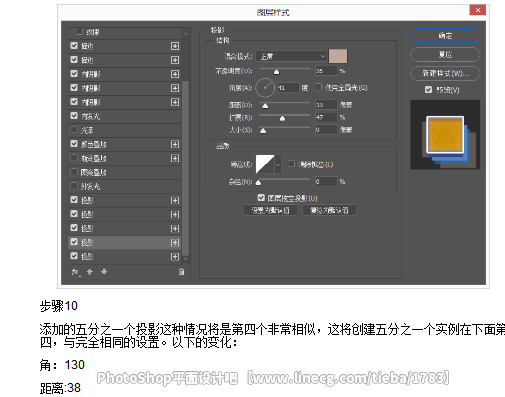Enable the Use Global Light (G) checkbox
This screenshot has width=505, height=397.
click(318, 87)
